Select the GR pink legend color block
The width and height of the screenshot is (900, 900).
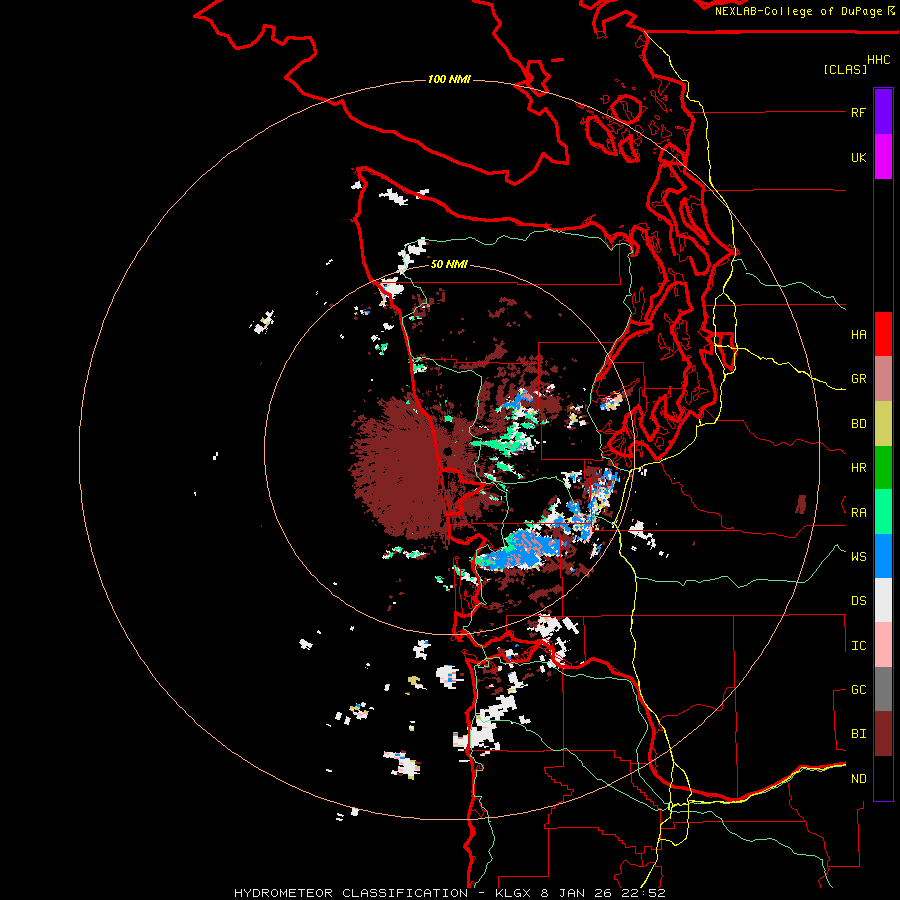[x=883, y=379]
